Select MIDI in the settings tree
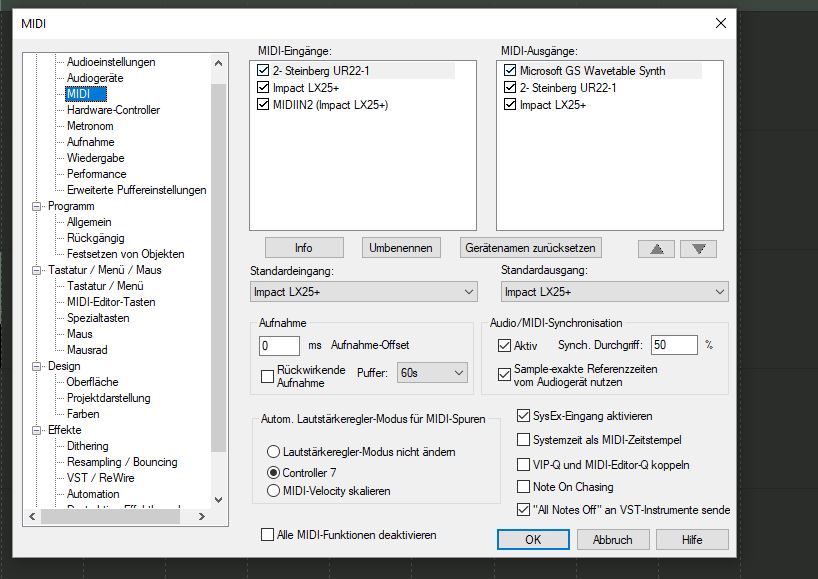This screenshot has width=818, height=579. click(86, 94)
